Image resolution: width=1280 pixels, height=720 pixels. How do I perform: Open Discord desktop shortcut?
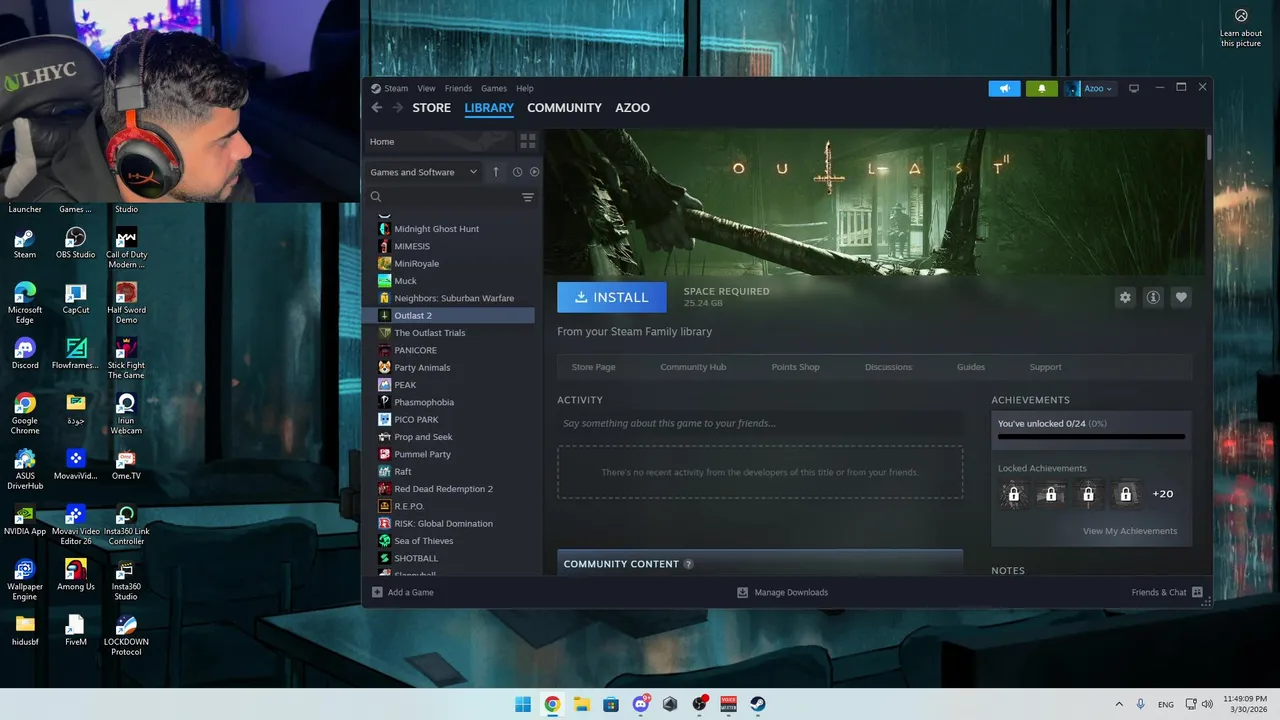pyautogui.click(x=25, y=354)
